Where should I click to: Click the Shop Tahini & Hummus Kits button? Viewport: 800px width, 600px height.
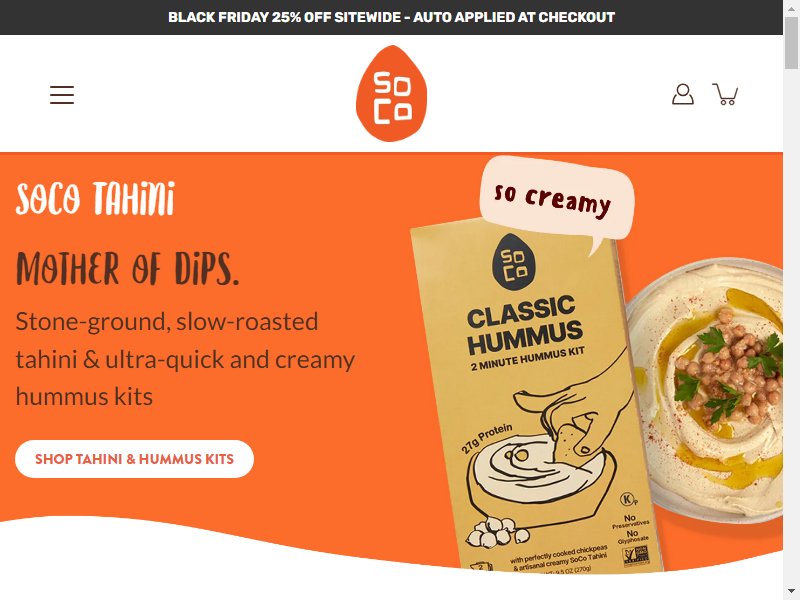134,459
